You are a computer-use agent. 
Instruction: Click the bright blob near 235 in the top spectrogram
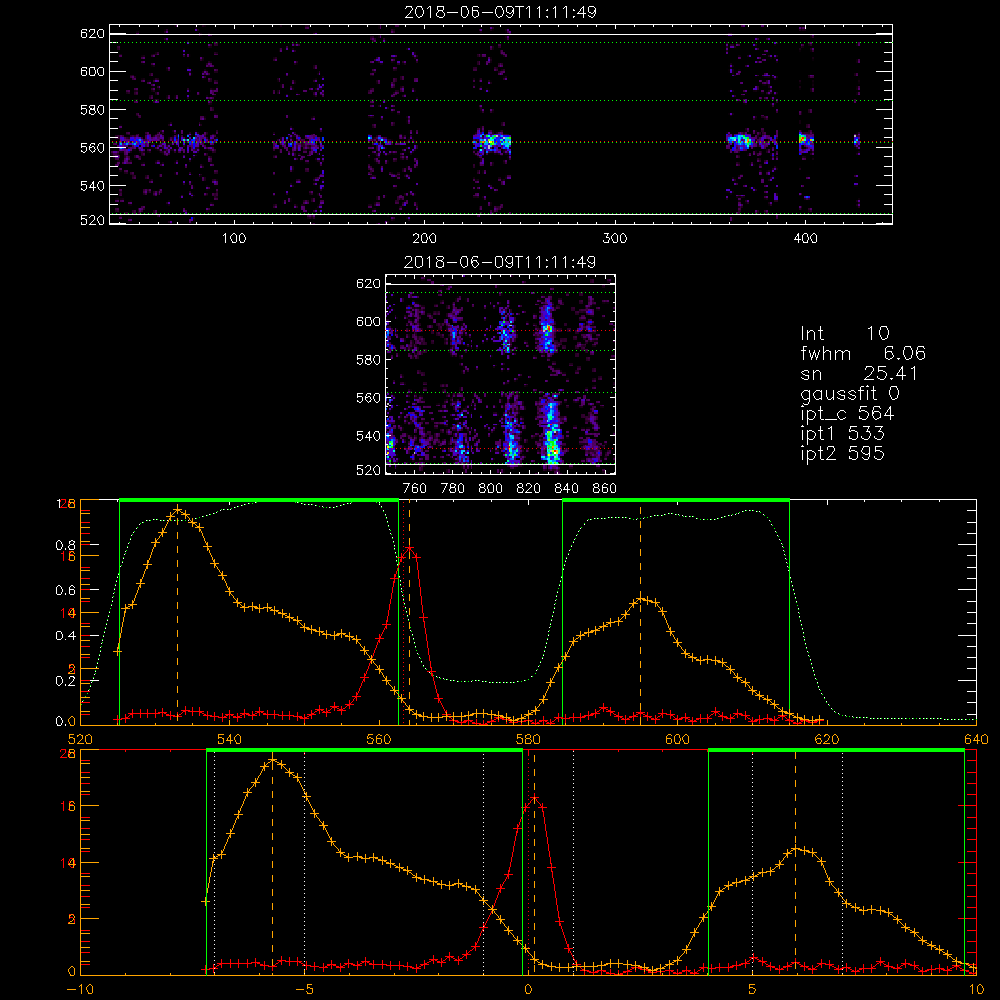492,142
